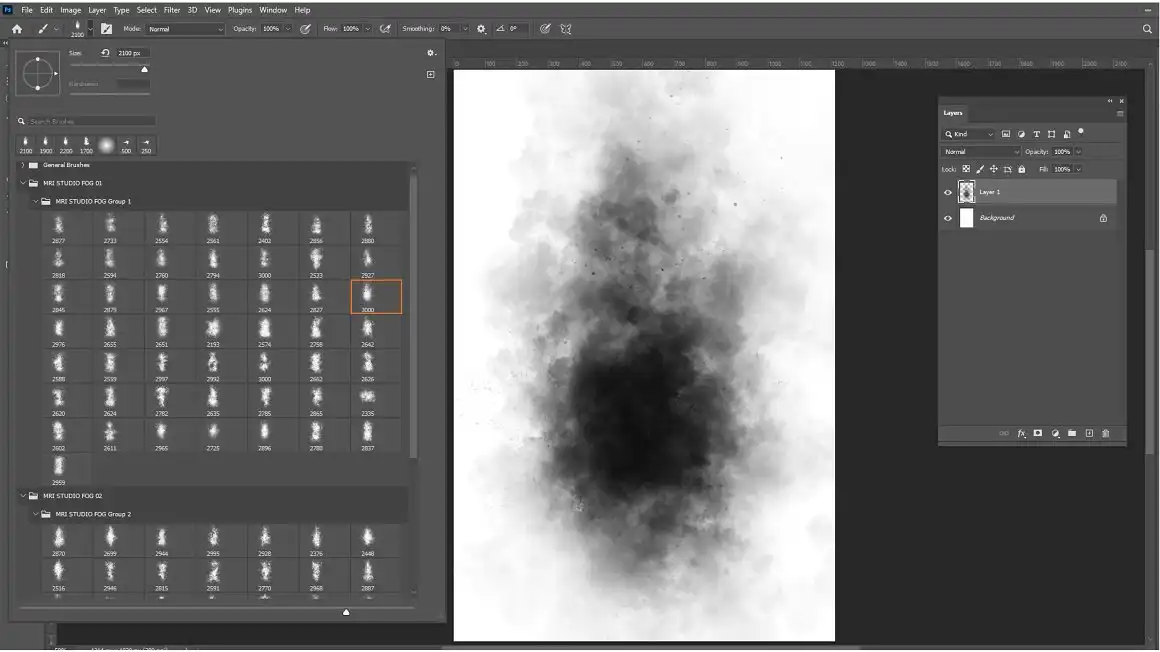
Task: Open the brush Mode dropdown
Action: tap(185, 29)
